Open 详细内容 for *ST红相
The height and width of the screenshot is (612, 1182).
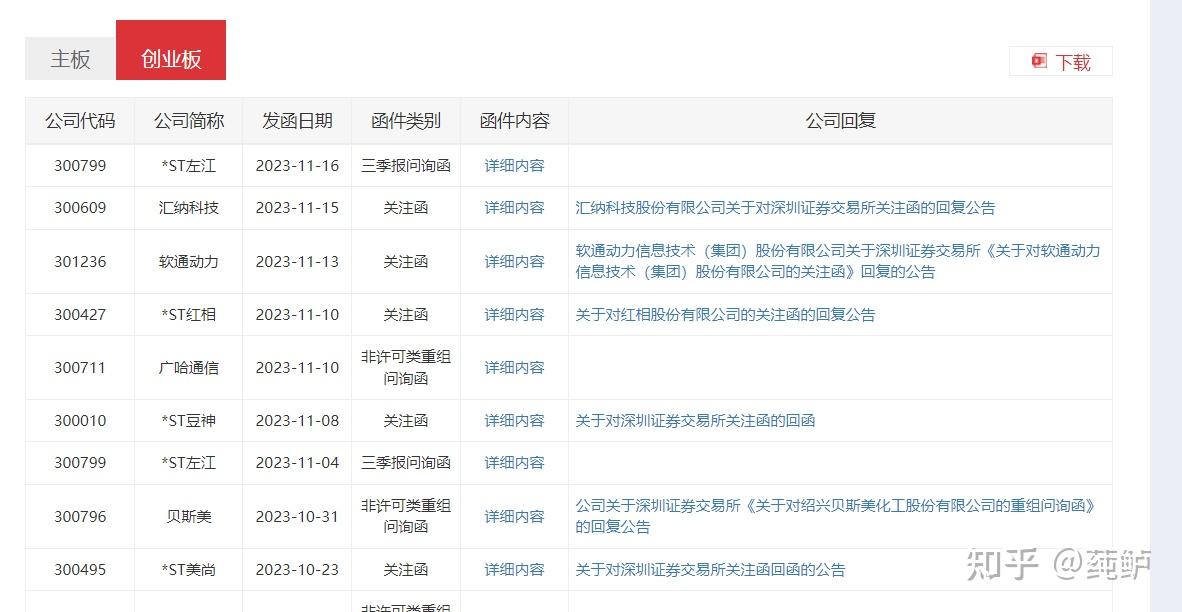click(x=514, y=315)
